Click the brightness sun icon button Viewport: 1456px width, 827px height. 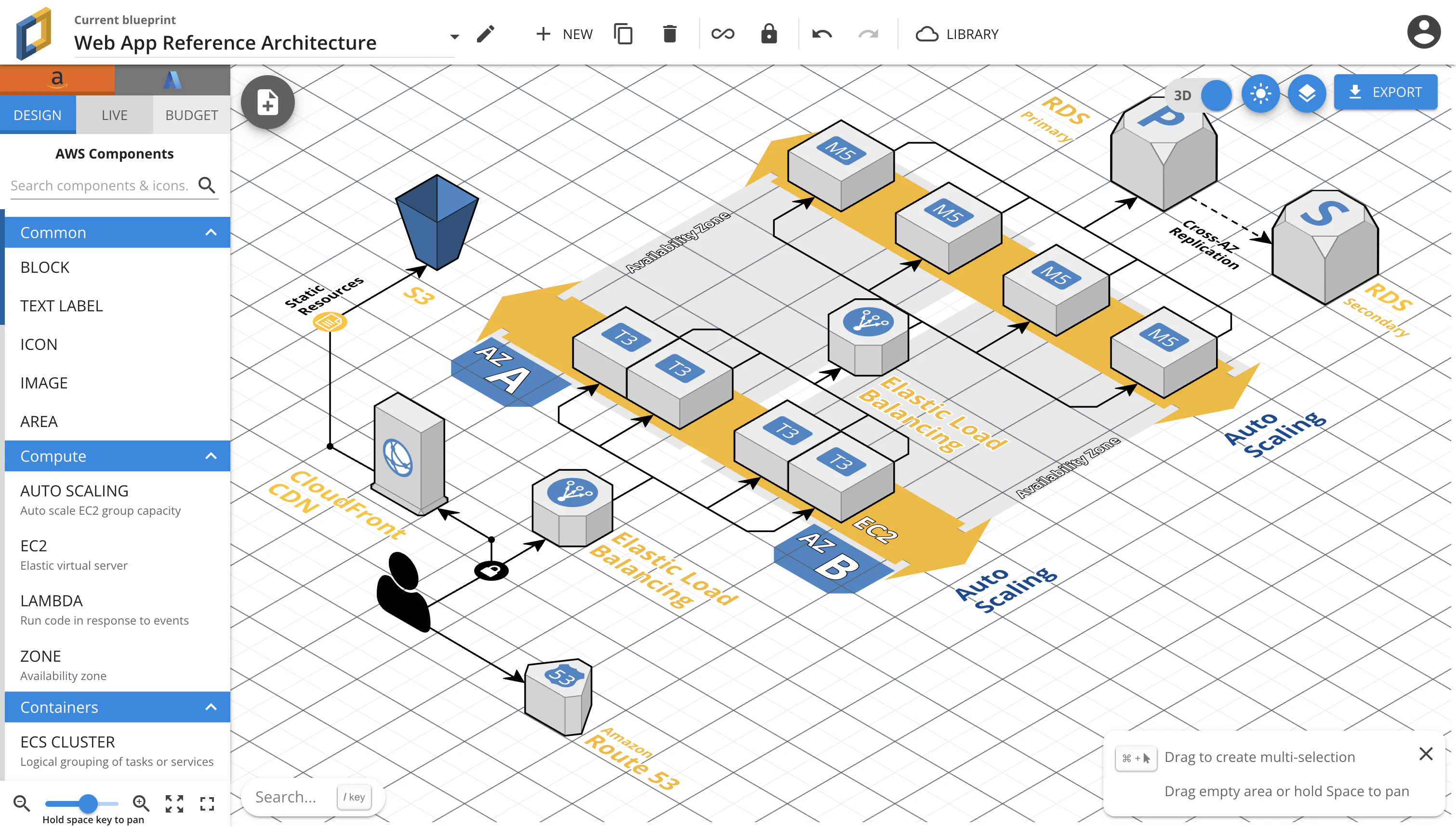1260,93
